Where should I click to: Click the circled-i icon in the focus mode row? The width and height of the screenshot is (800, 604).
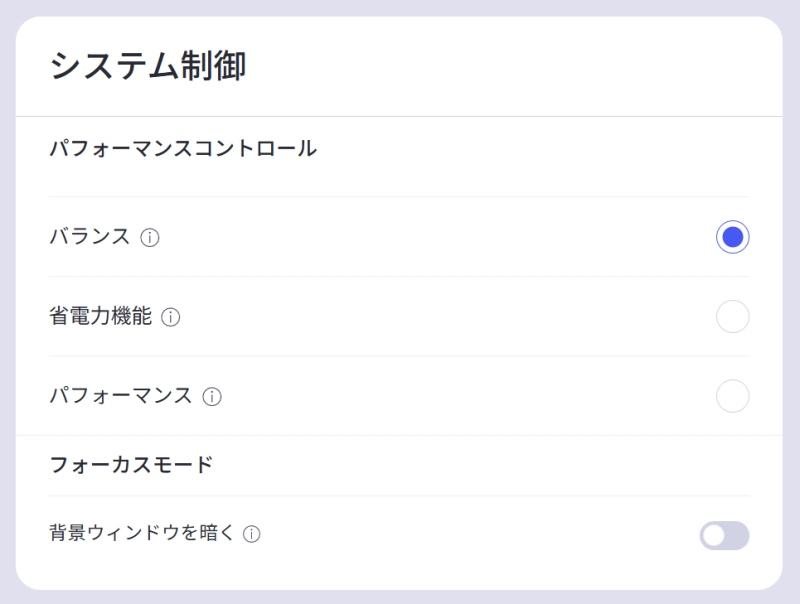(250, 534)
